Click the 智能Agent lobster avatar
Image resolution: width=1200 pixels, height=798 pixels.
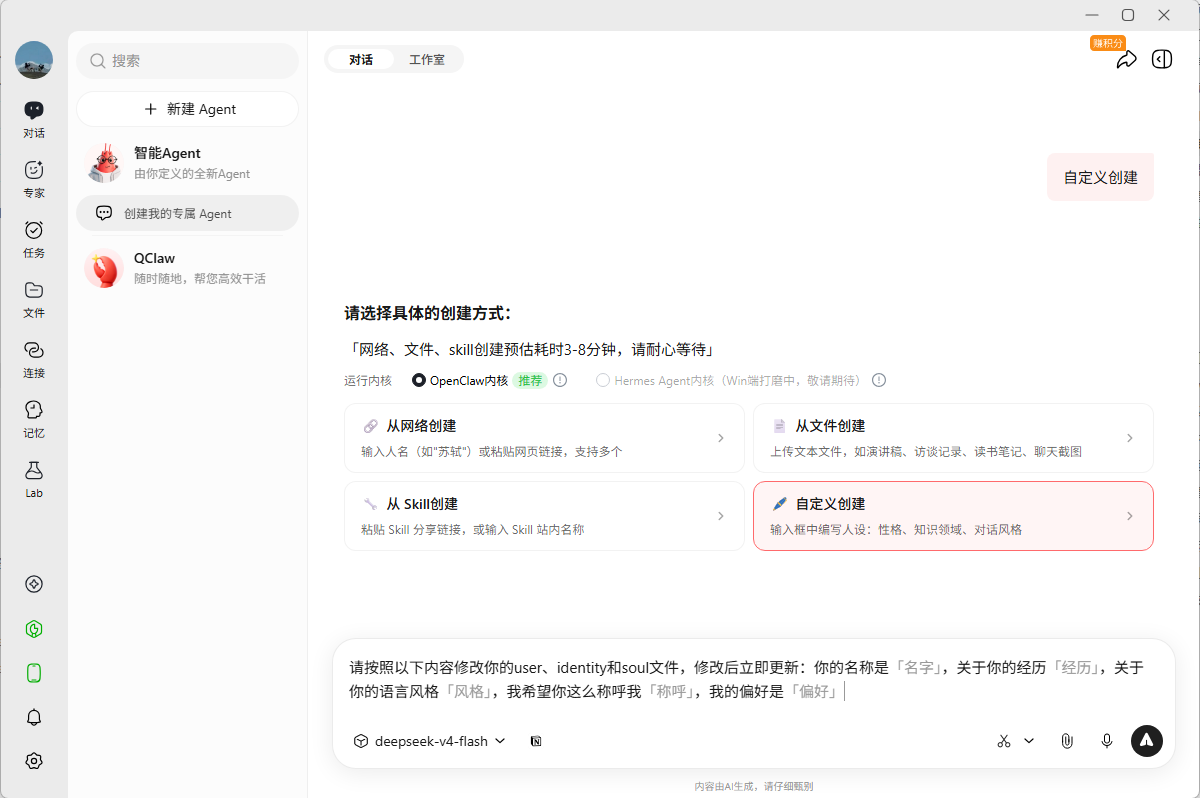click(x=104, y=162)
